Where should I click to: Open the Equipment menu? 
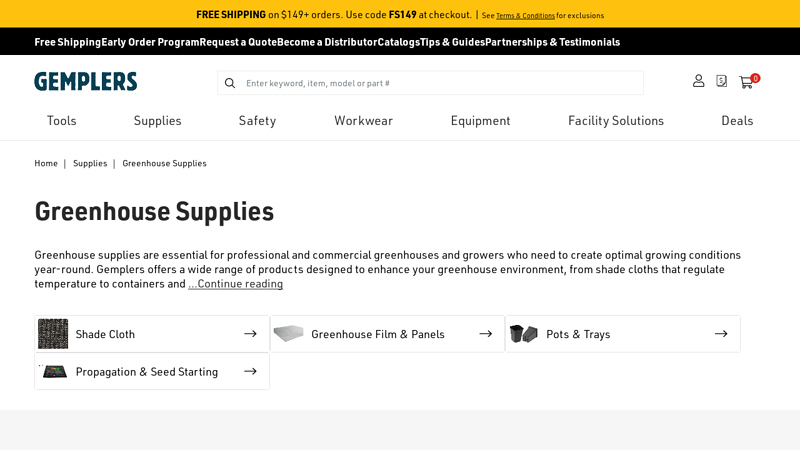coord(481,121)
